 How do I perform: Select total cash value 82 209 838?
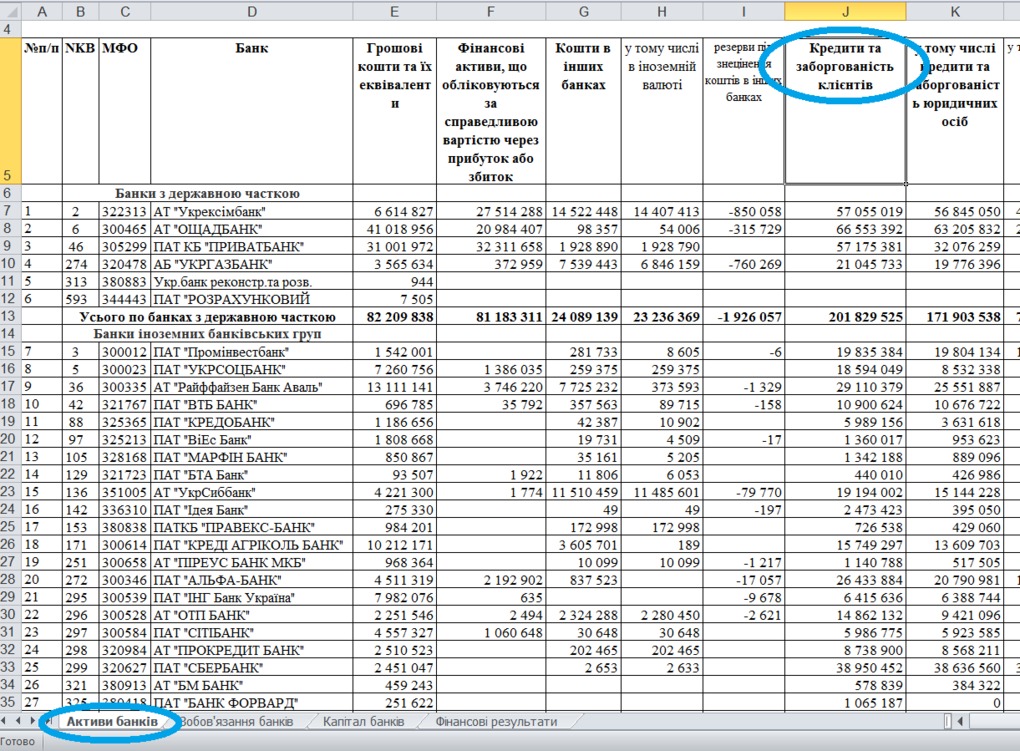coord(394,317)
